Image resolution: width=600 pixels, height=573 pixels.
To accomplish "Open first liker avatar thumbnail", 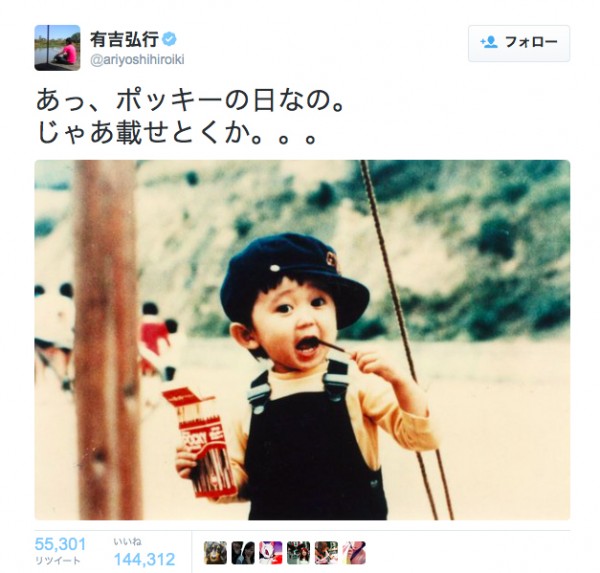I will click(x=215, y=553).
